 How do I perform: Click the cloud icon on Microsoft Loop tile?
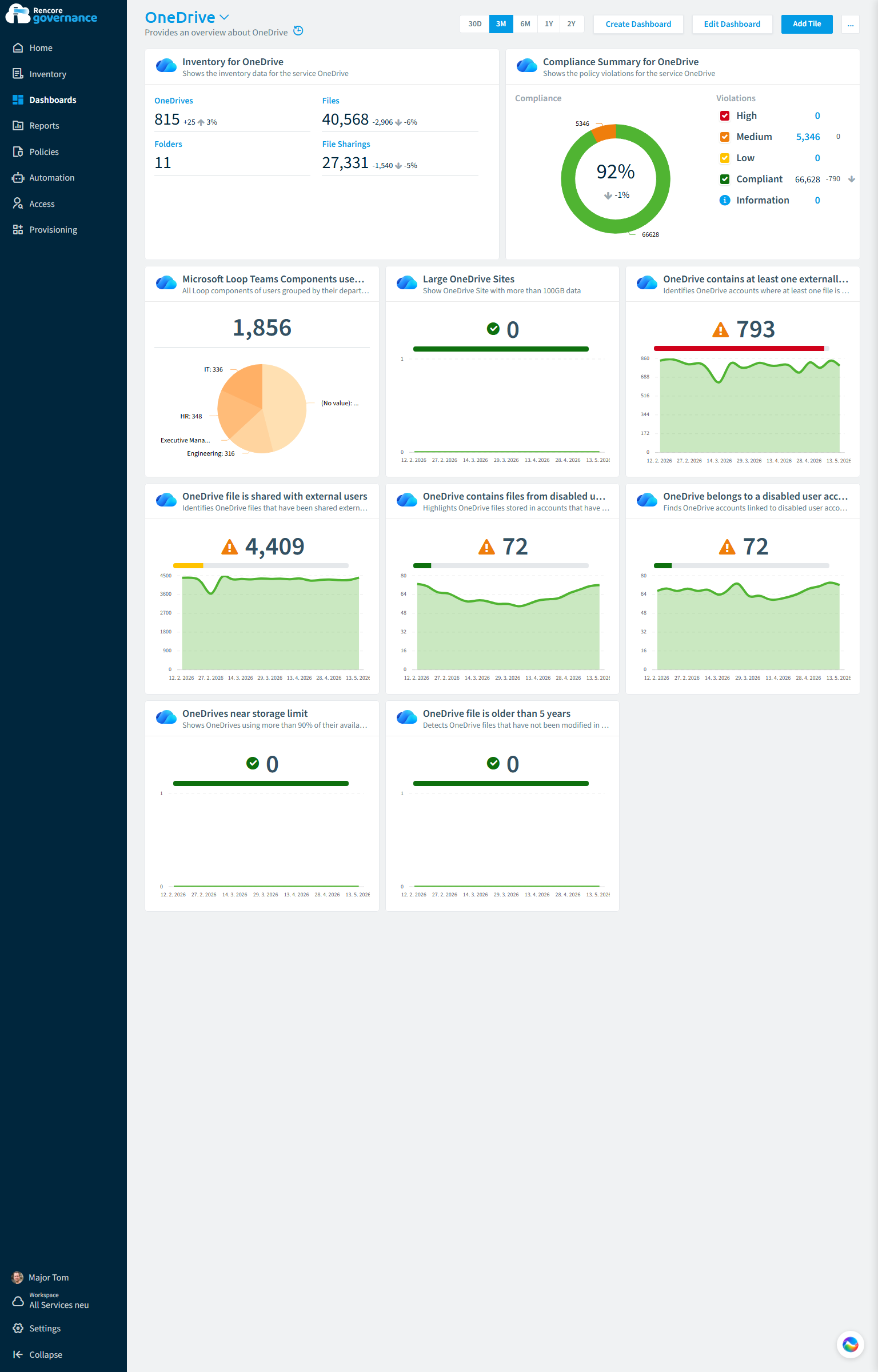(x=166, y=283)
